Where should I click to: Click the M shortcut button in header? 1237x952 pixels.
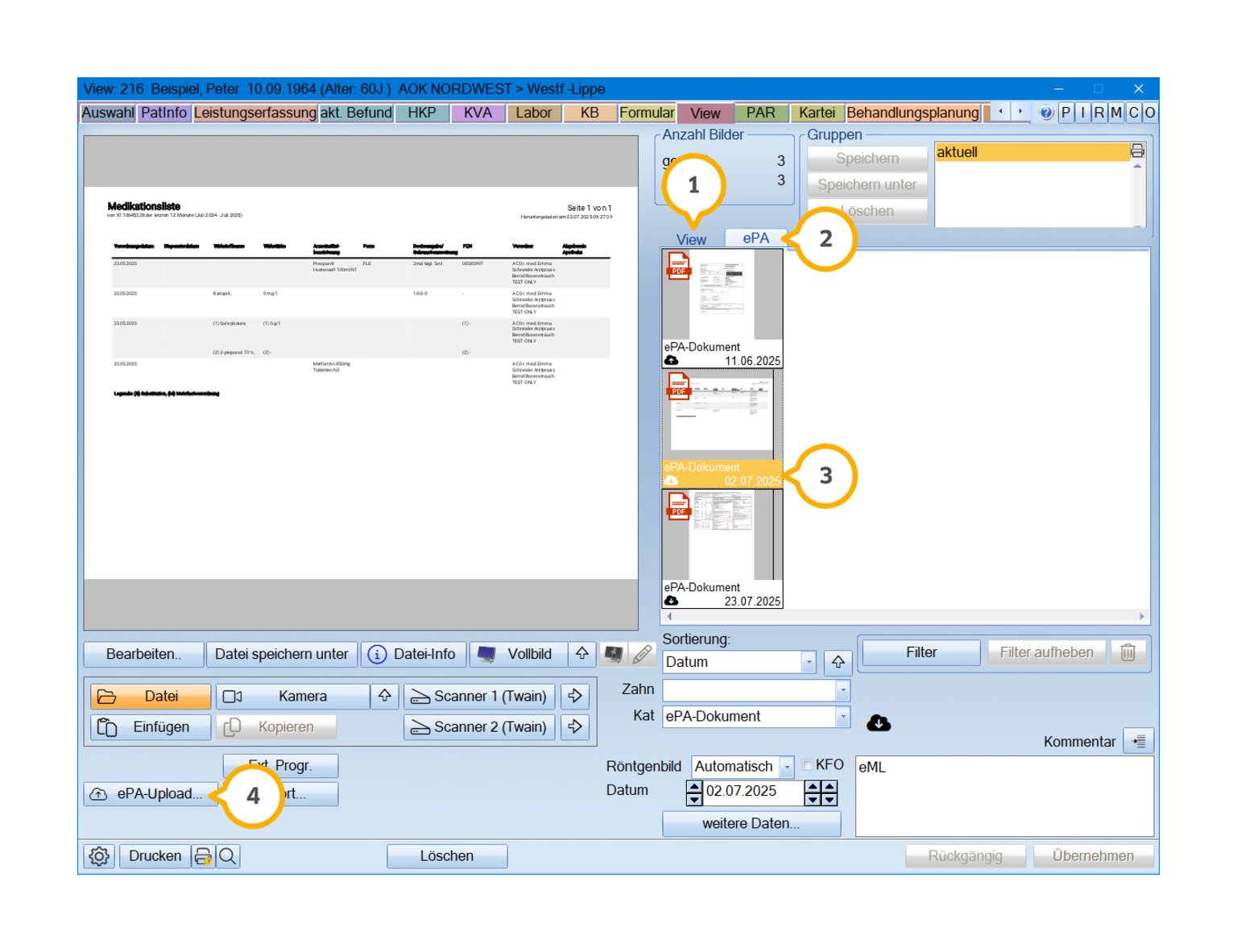click(1116, 113)
